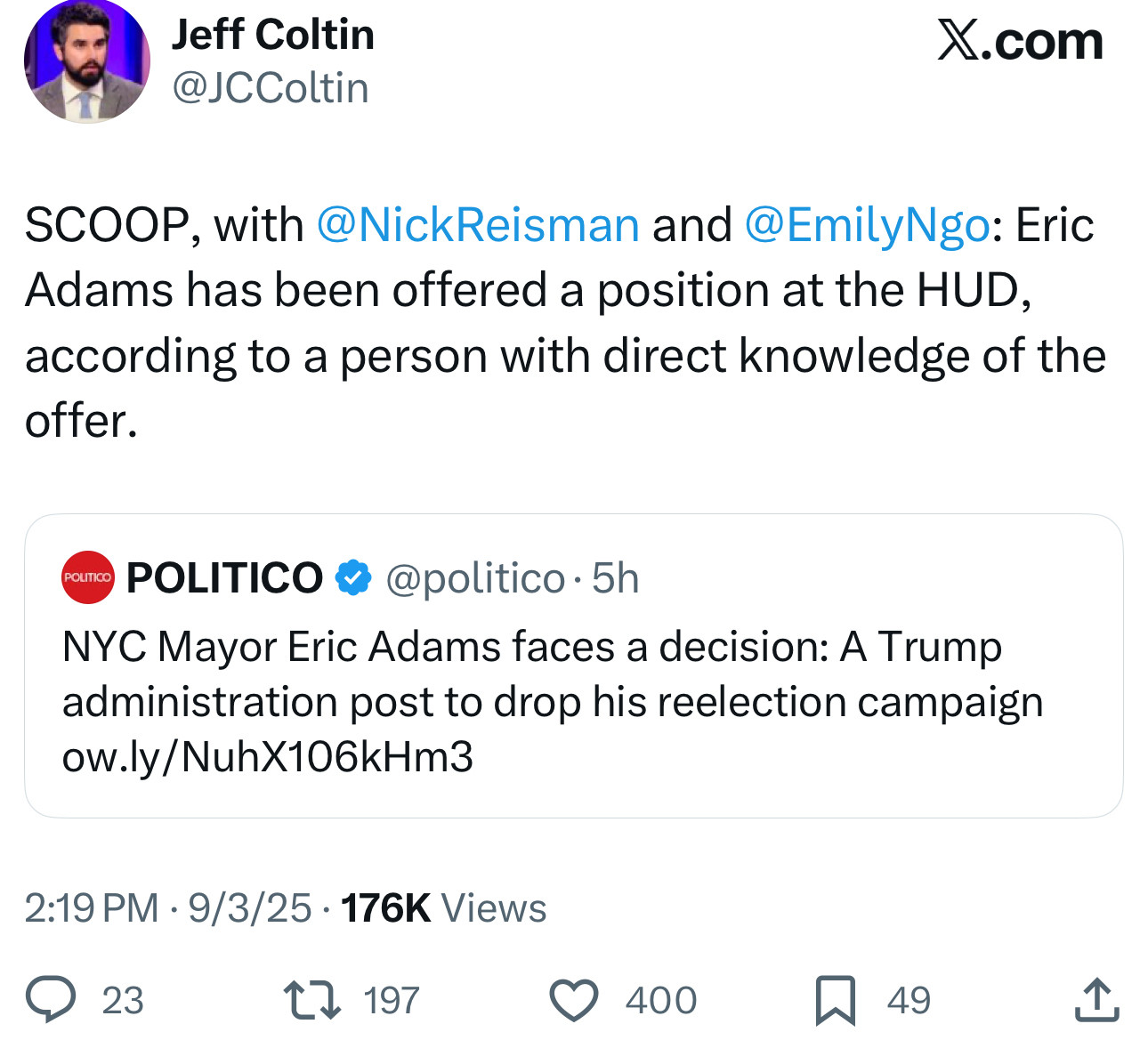Tap the 2:19 PM timestamp

[92, 908]
